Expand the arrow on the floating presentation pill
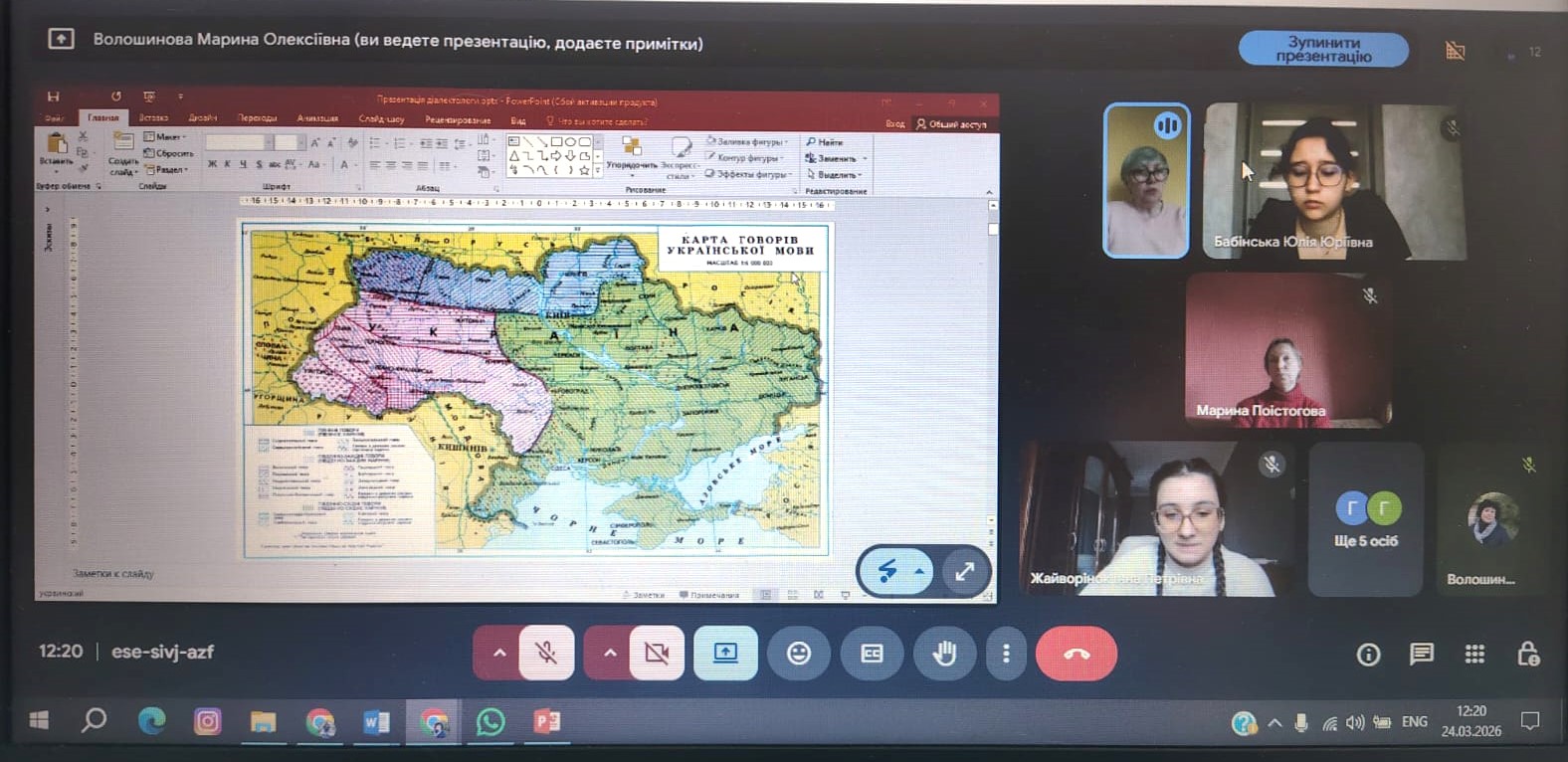This screenshot has height=762, width=1568. (919, 571)
